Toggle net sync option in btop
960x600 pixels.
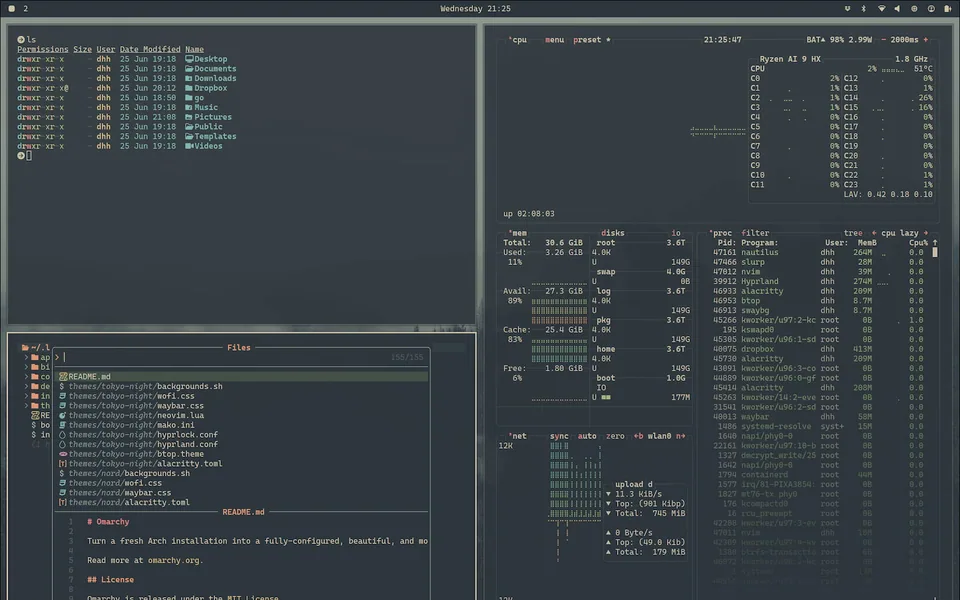point(559,436)
